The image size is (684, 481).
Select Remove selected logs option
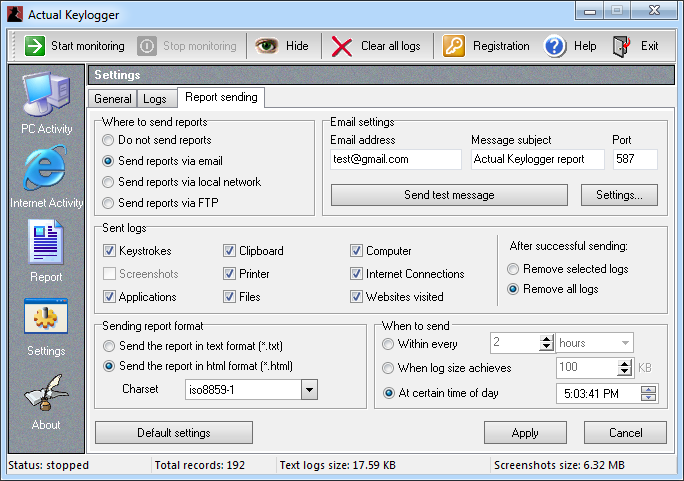(x=513, y=269)
